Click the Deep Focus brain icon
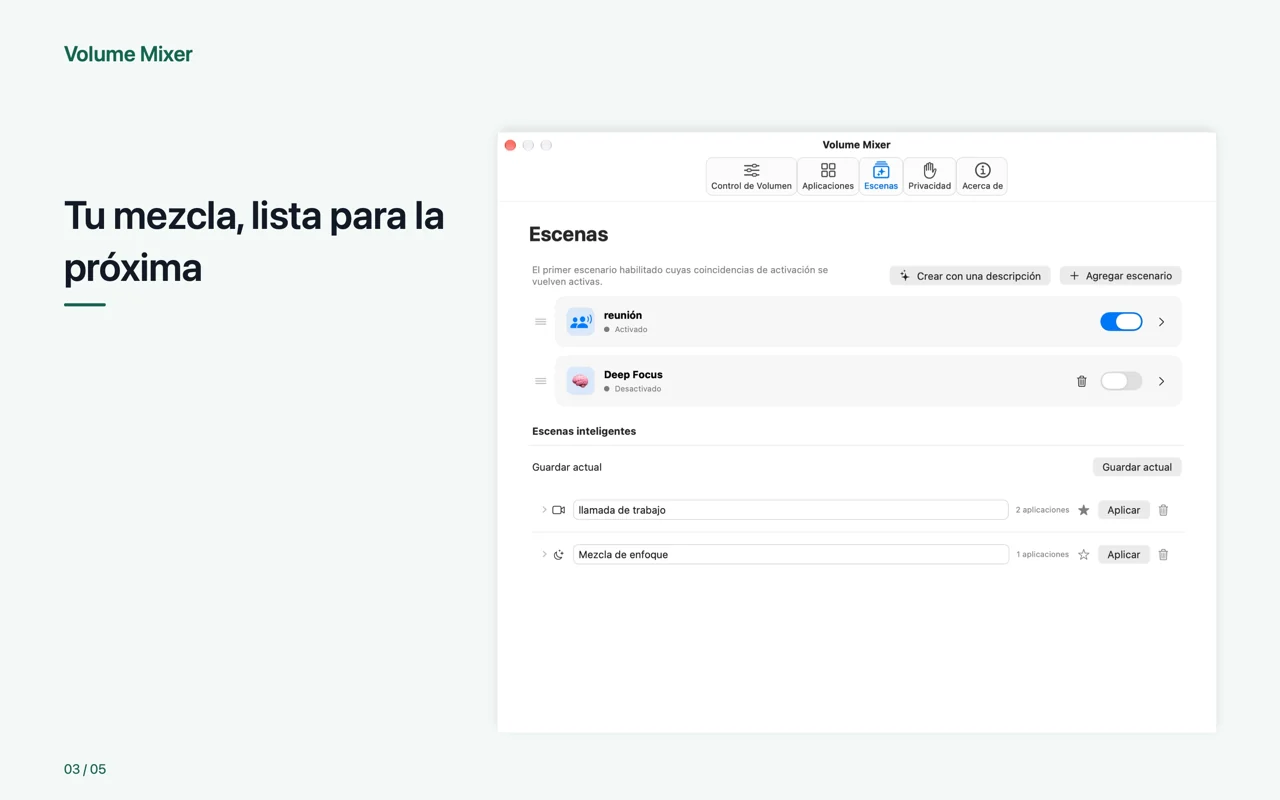 580,381
